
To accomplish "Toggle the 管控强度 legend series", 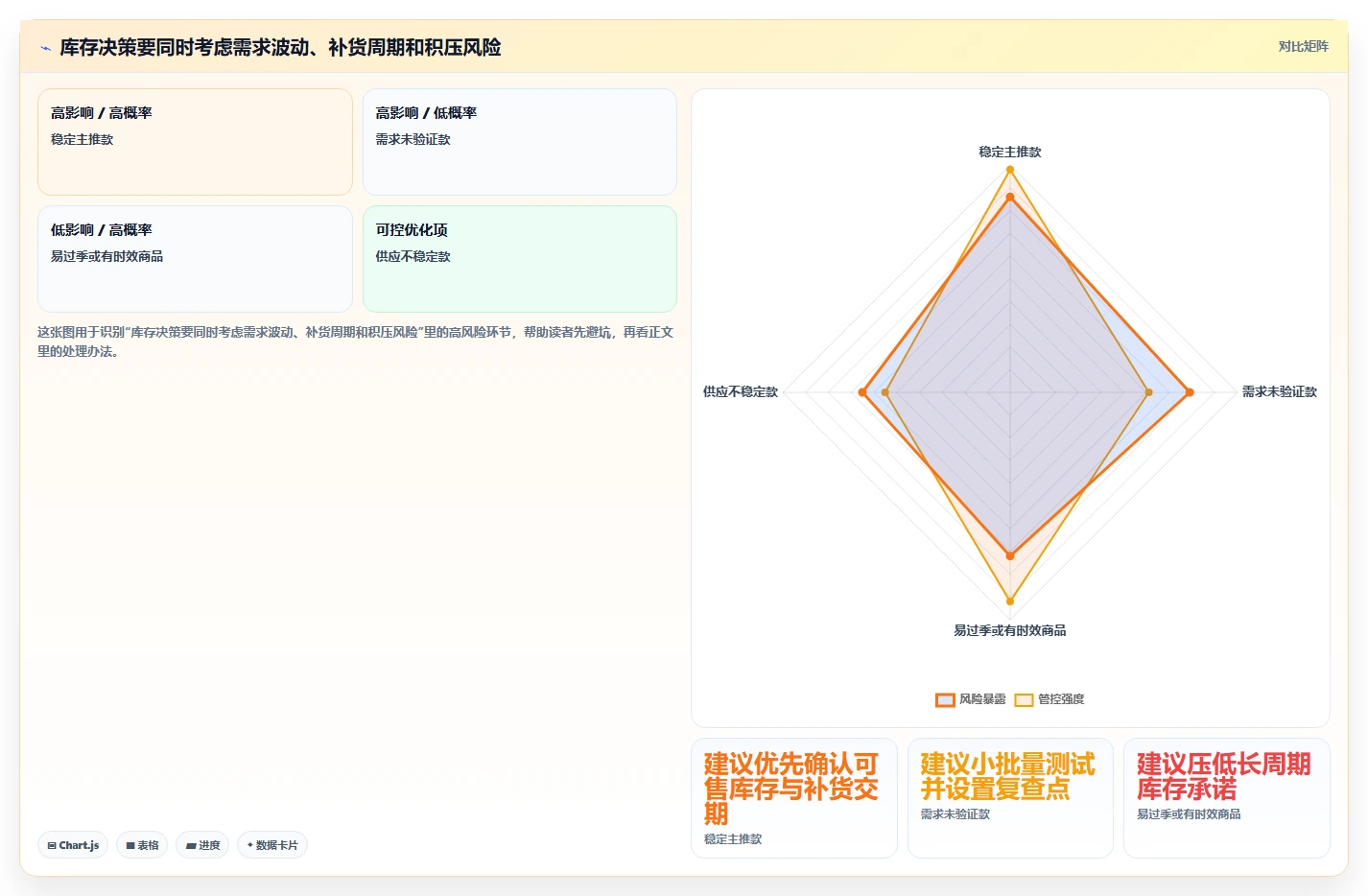I will pyautogui.click(x=1050, y=699).
